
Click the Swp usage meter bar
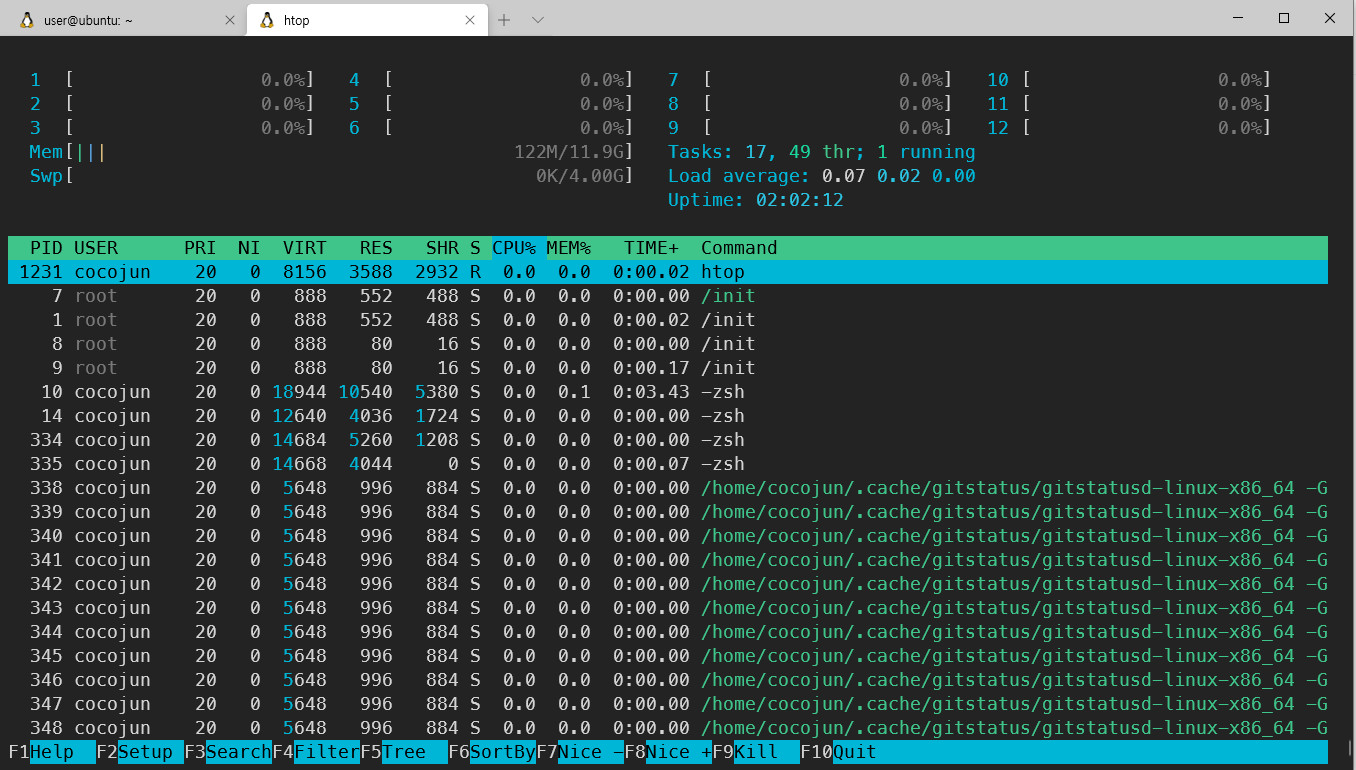(x=332, y=176)
